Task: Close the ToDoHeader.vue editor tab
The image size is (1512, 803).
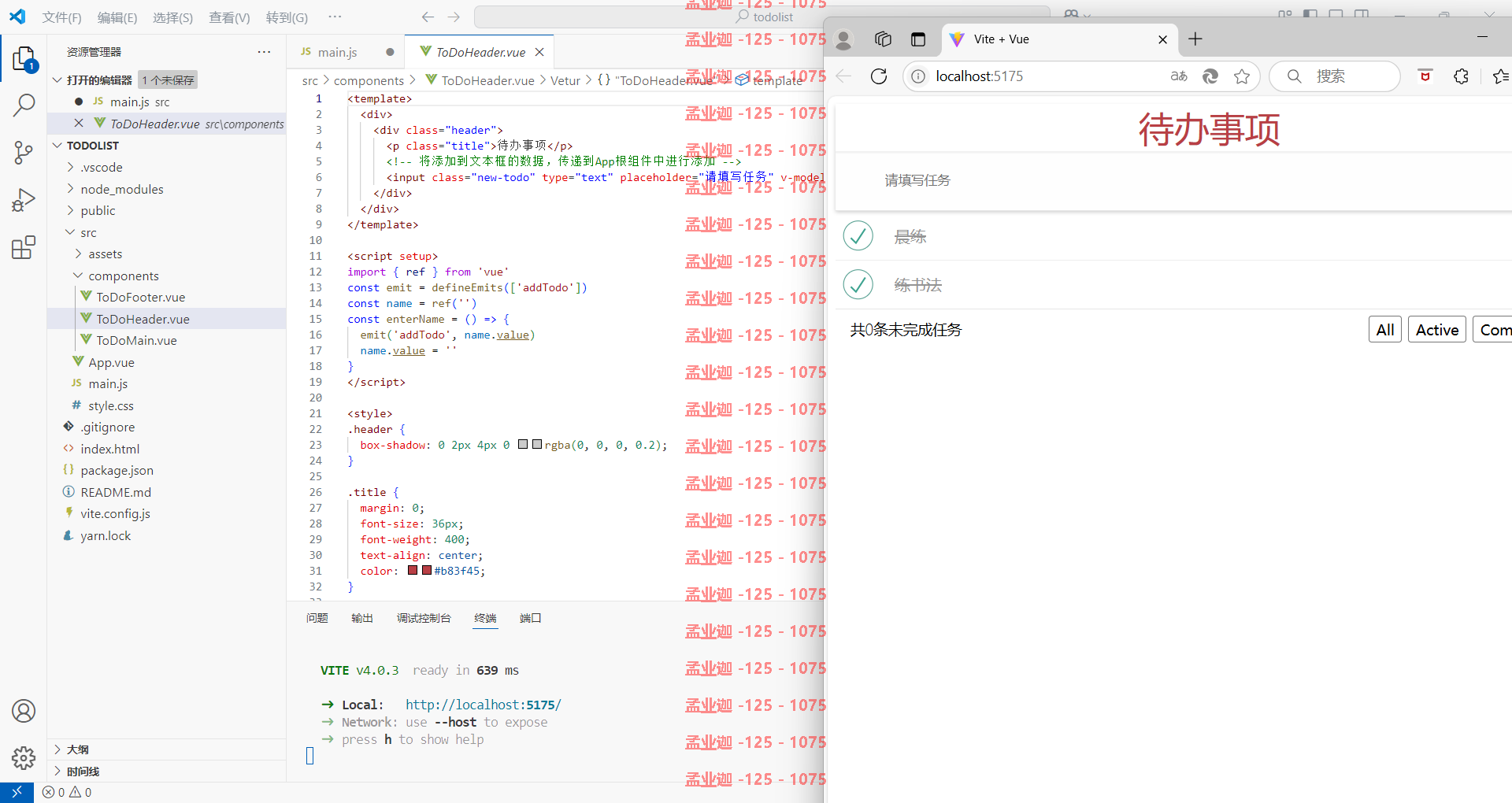Action: (539, 52)
